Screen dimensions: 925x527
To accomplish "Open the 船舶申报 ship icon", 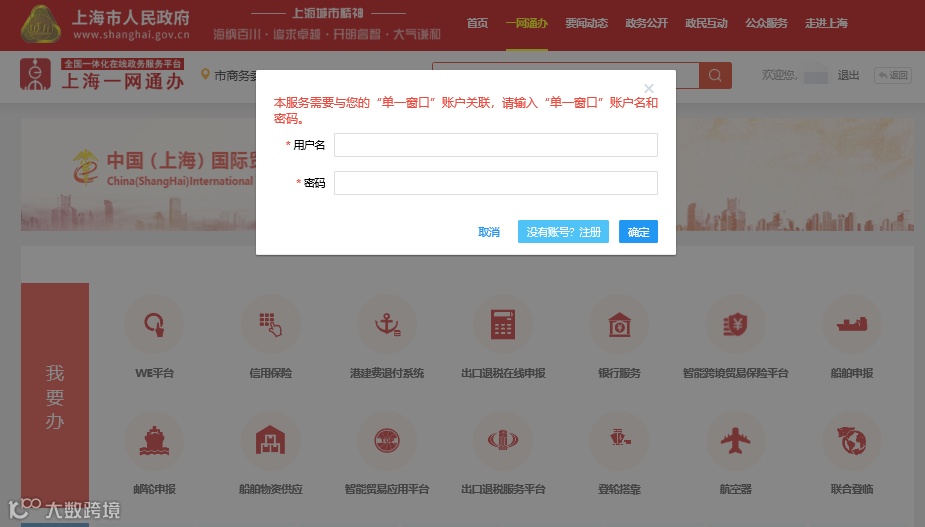I will [852, 325].
